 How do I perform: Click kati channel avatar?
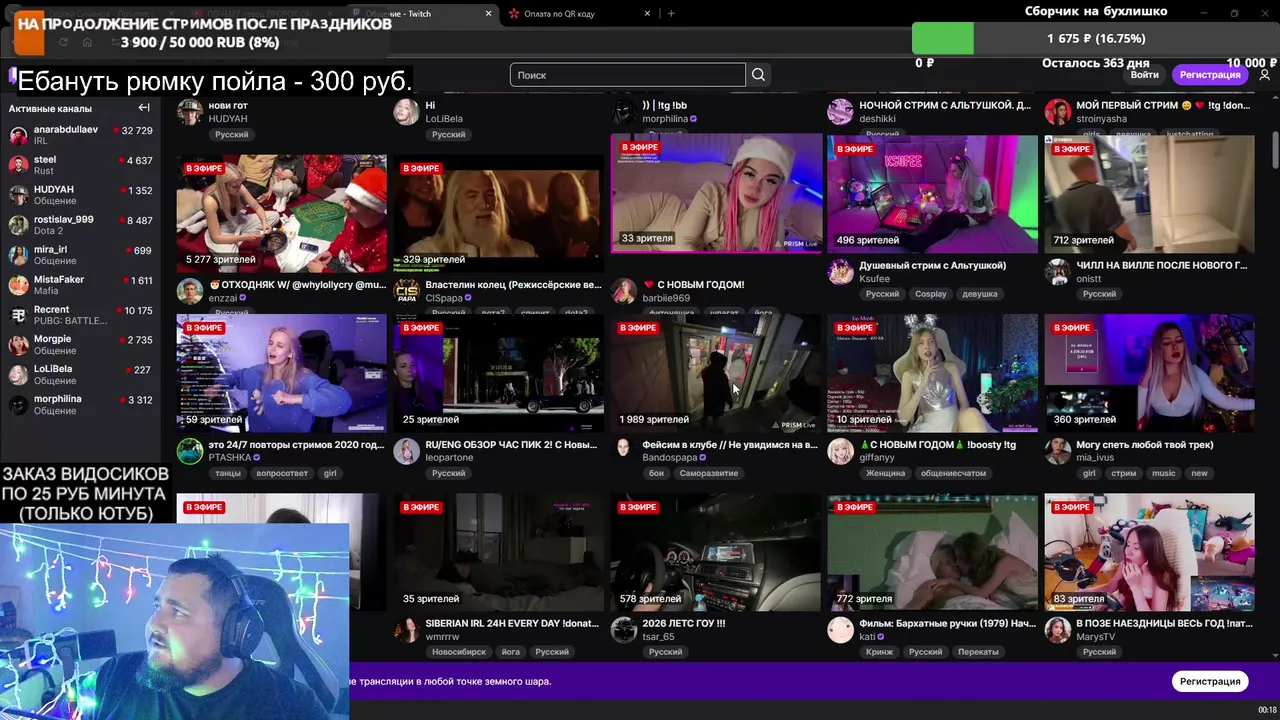coord(841,630)
